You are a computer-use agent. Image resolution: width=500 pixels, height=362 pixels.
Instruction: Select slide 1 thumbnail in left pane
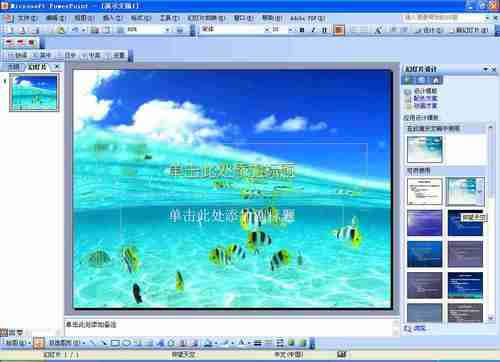34,93
